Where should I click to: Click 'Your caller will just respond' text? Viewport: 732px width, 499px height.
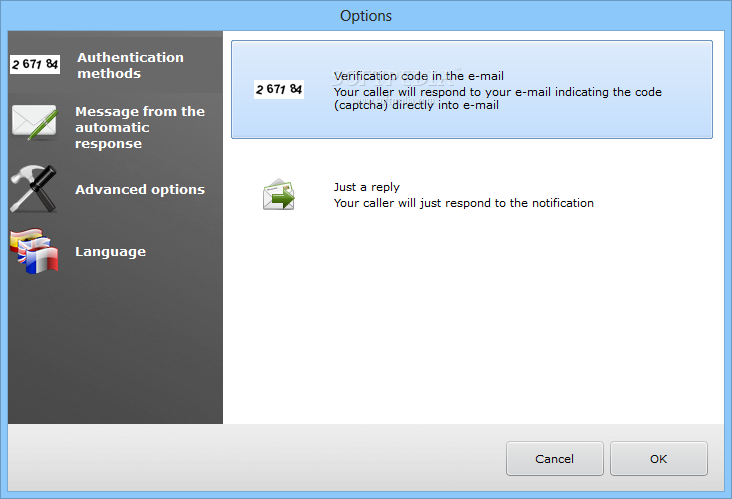(464, 203)
